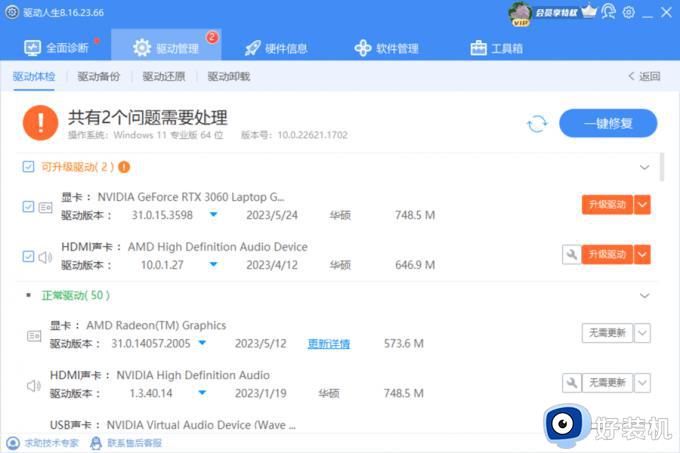Click the USB声卡 NVIDIA Virtual Audio Device row
Viewport: 680px width, 453px height.
pyautogui.click(x=173, y=425)
